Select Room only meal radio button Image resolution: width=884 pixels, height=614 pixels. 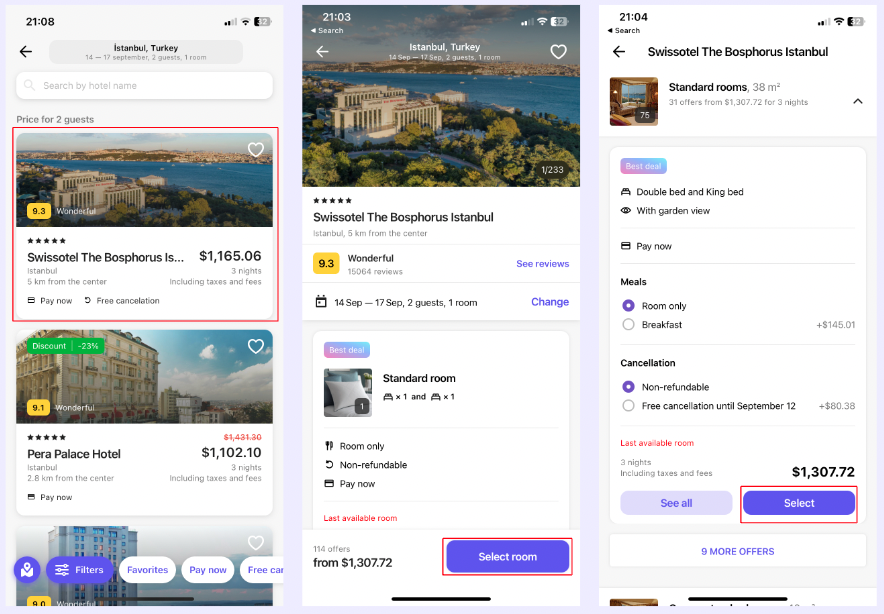[x=628, y=306]
